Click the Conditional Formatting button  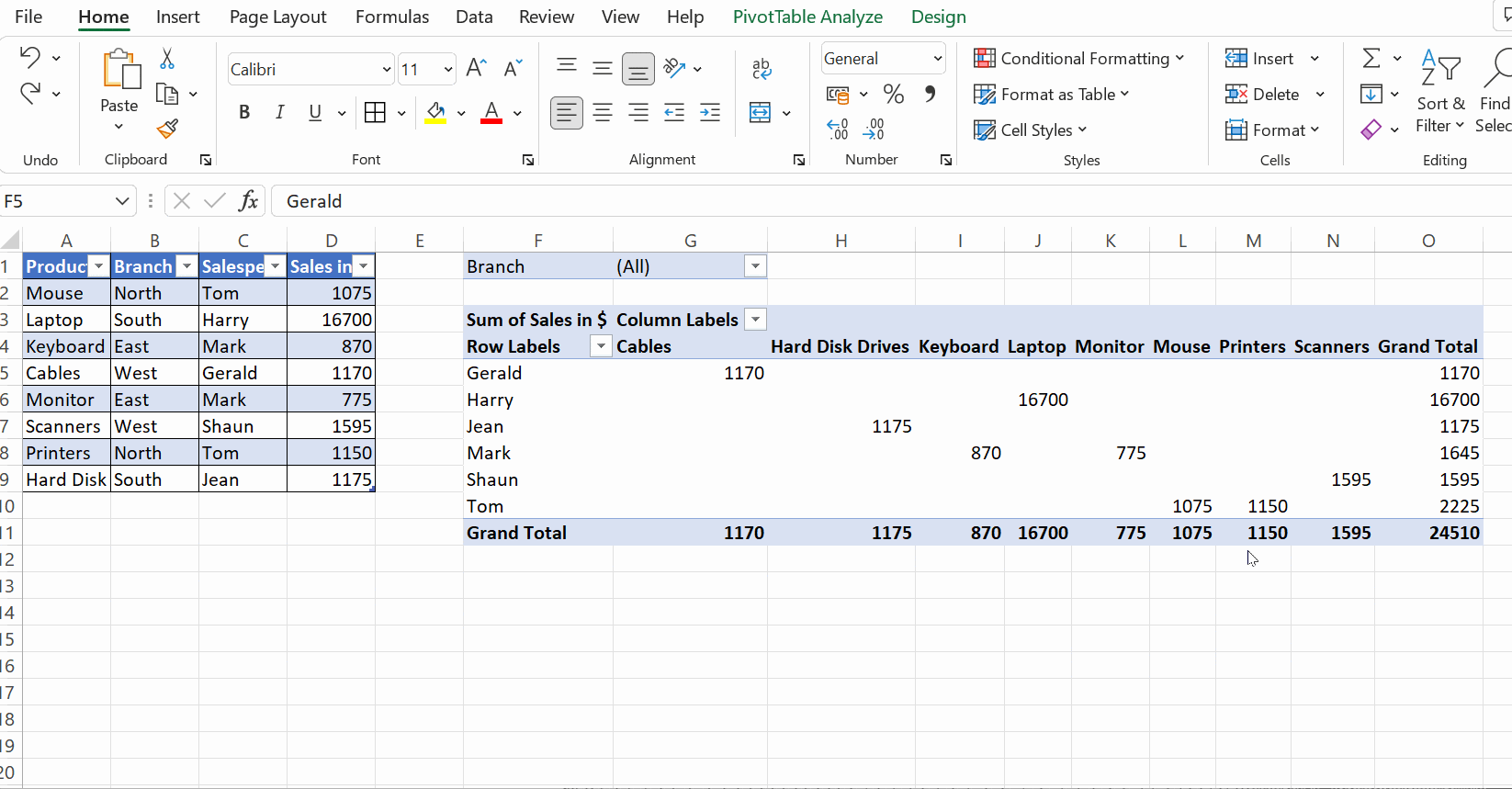(x=1078, y=59)
